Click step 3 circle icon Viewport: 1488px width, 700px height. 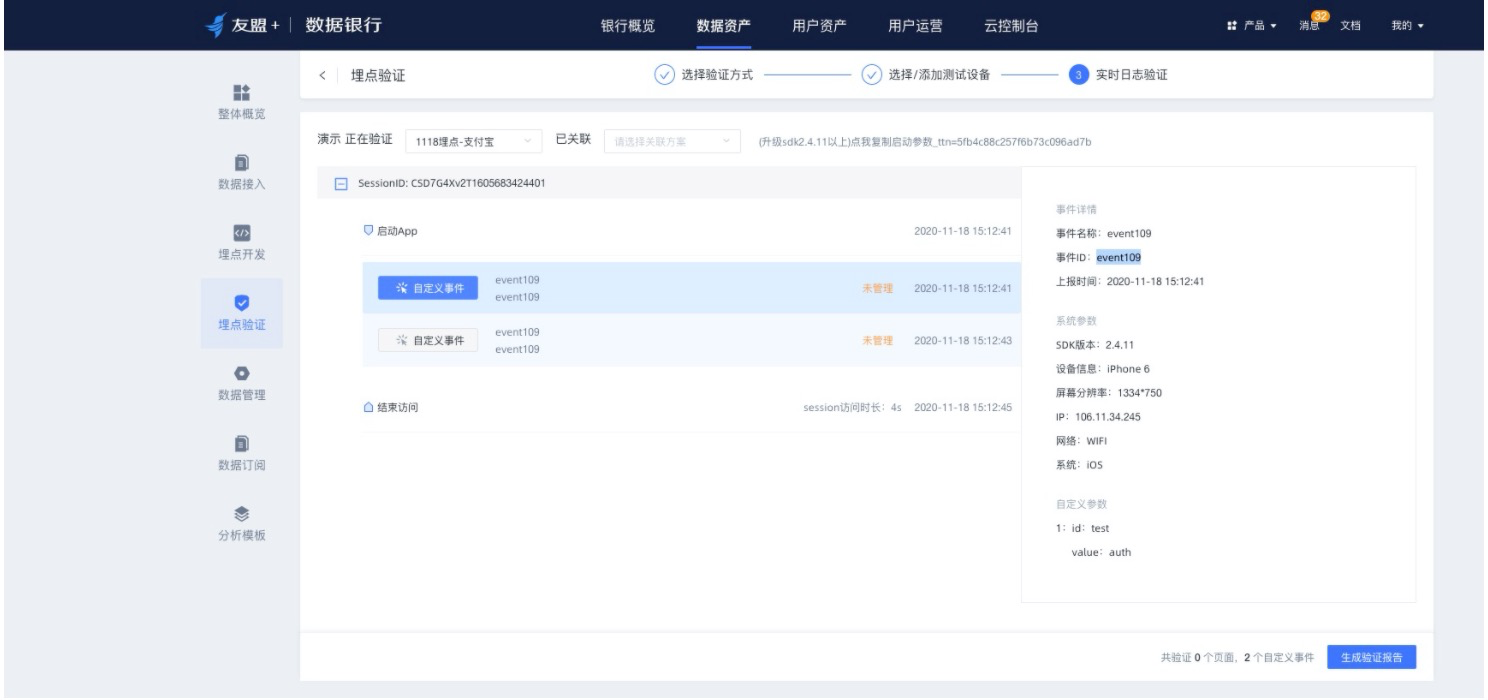(1078, 76)
